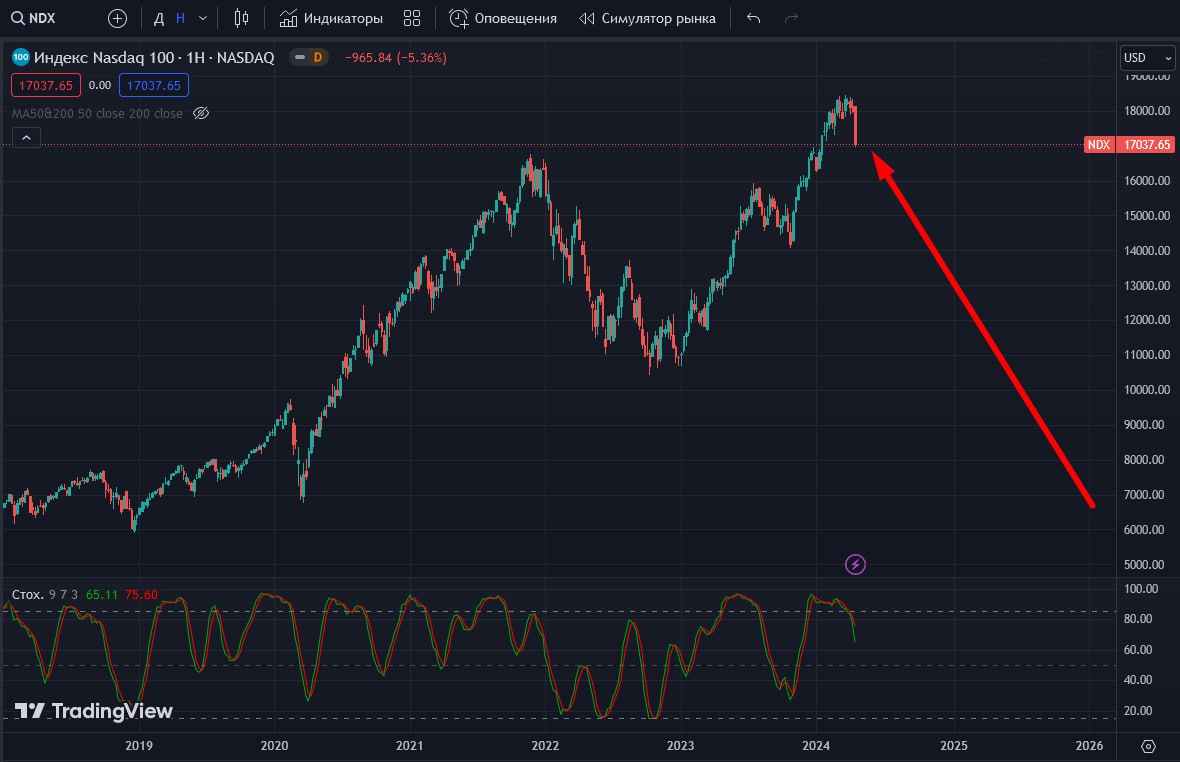
Task: Click the 80.00 stochastic axis label
Action: 1138,618
